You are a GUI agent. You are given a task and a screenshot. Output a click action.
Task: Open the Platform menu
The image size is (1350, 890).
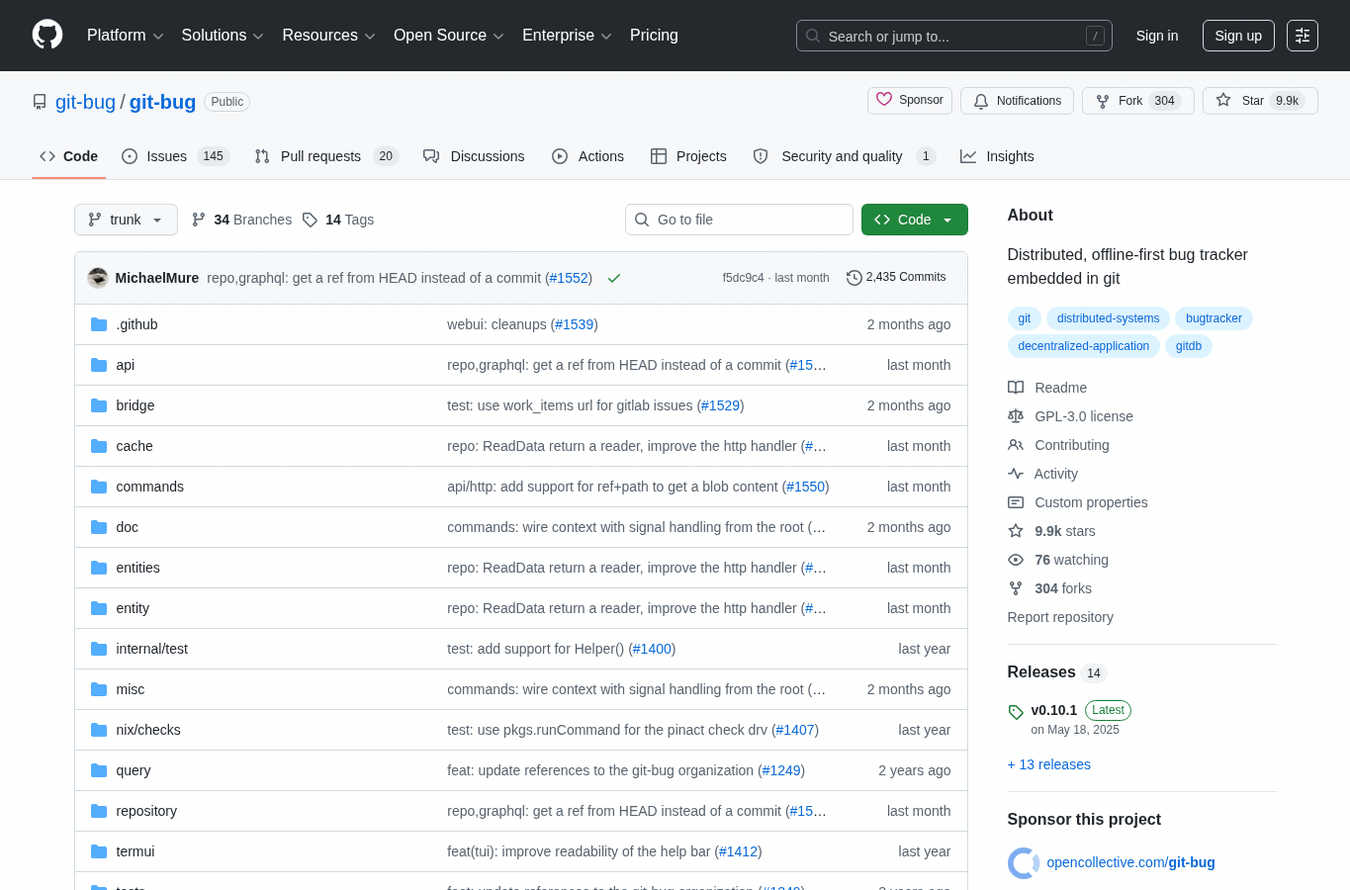click(125, 35)
